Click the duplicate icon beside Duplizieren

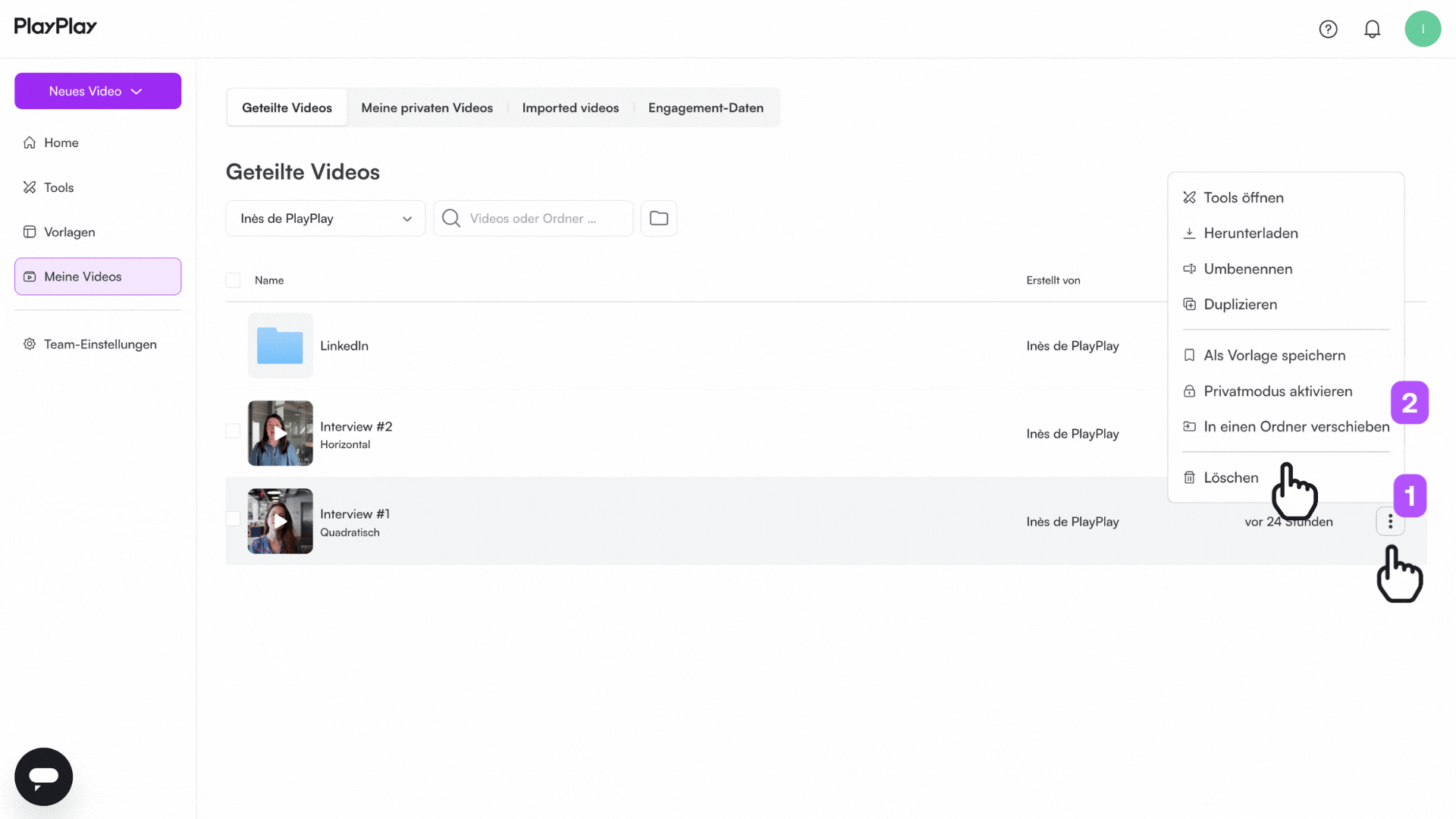pos(1189,304)
